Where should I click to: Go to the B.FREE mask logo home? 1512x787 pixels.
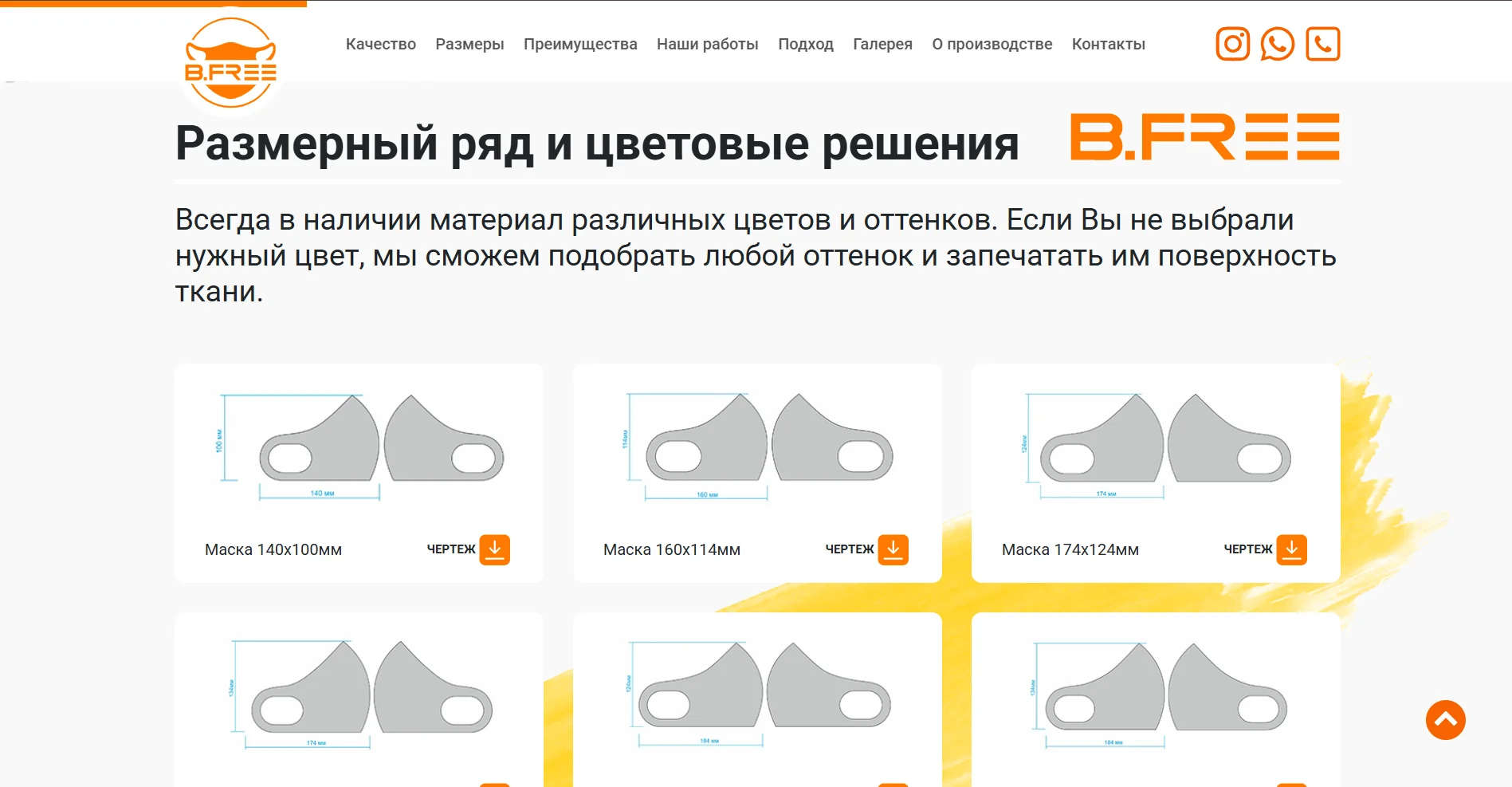point(230,63)
